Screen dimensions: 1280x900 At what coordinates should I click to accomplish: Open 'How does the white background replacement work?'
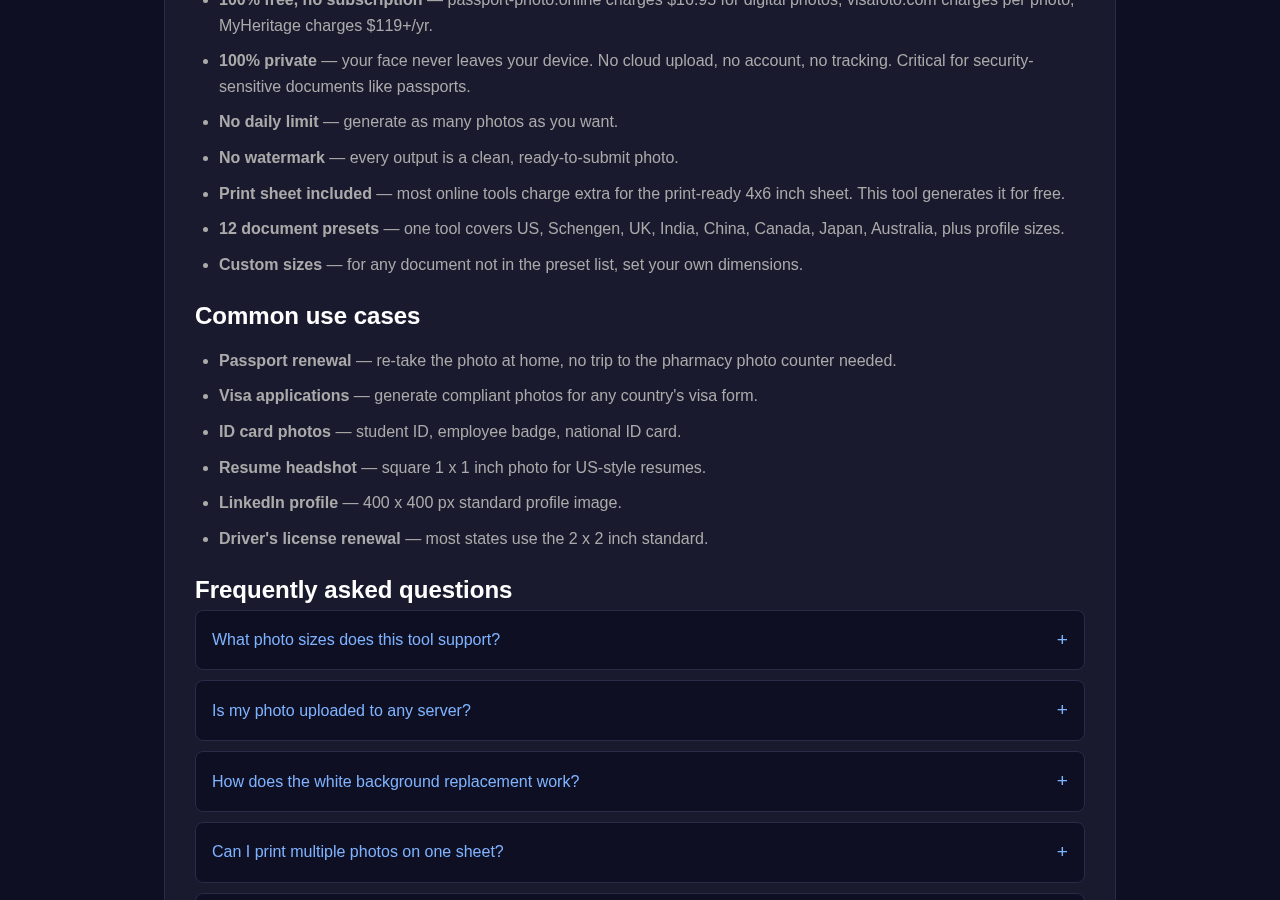pyautogui.click(x=640, y=782)
